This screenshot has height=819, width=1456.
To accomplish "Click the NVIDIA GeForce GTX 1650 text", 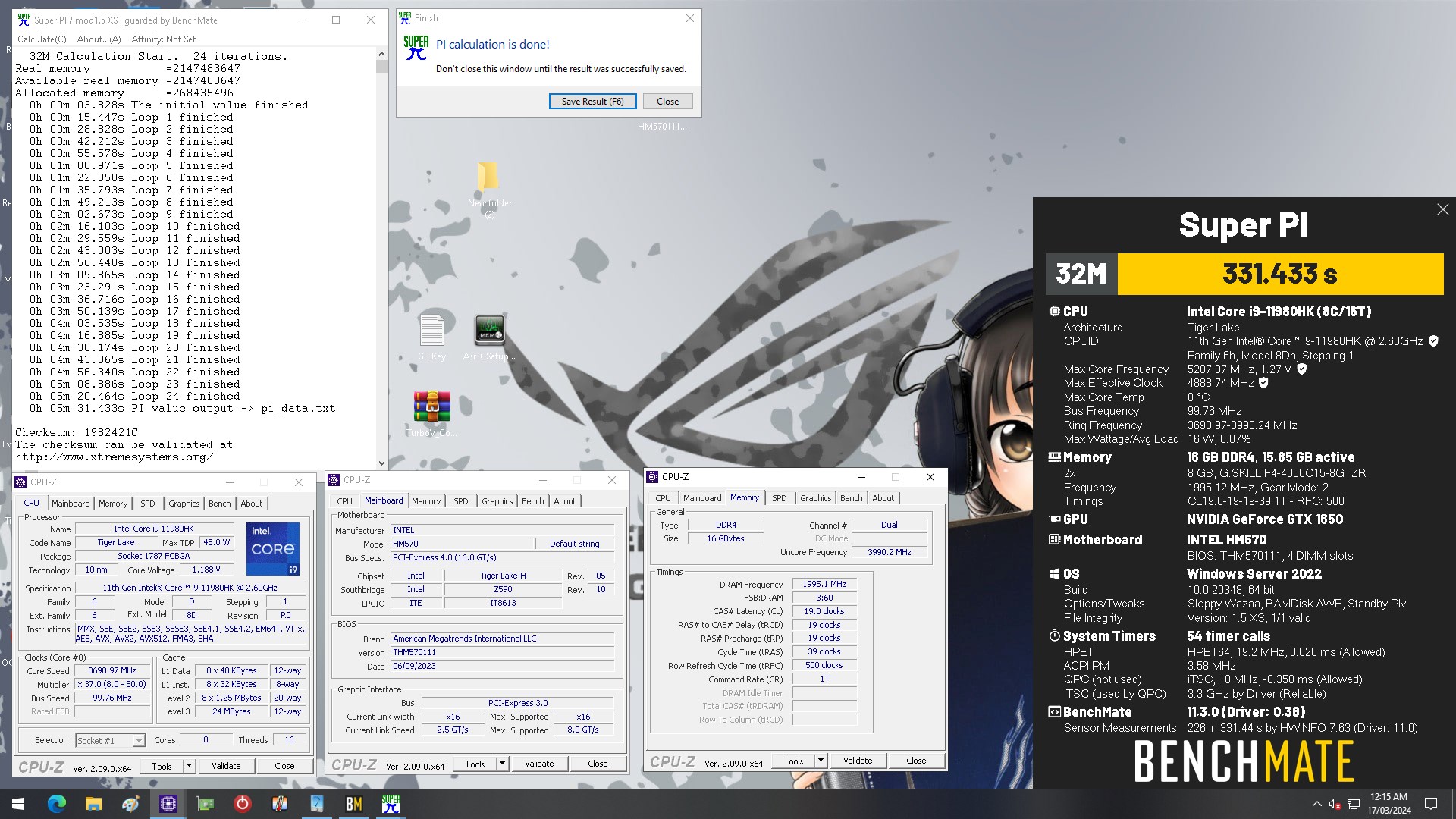I will pos(1265,519).
